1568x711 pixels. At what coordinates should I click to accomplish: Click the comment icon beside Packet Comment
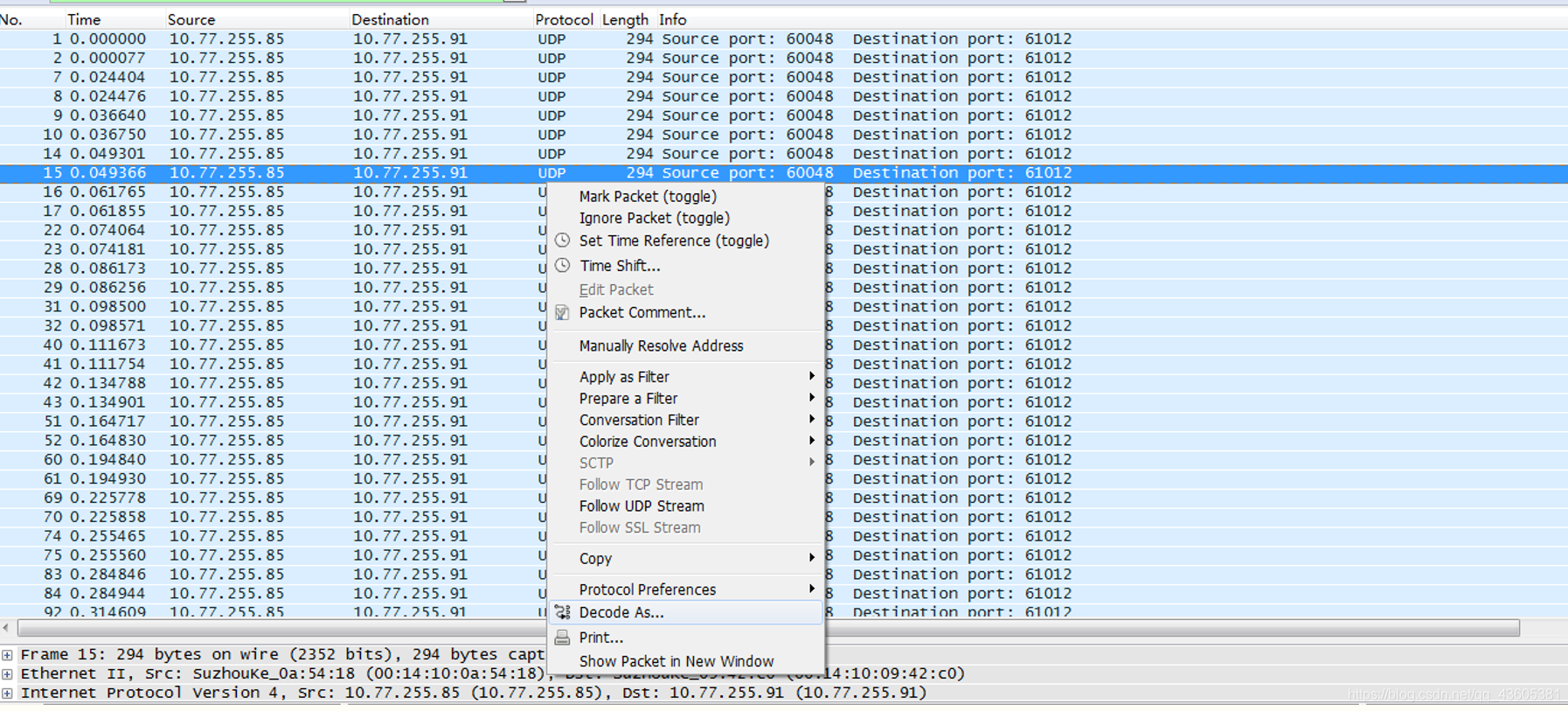(562, 312)
